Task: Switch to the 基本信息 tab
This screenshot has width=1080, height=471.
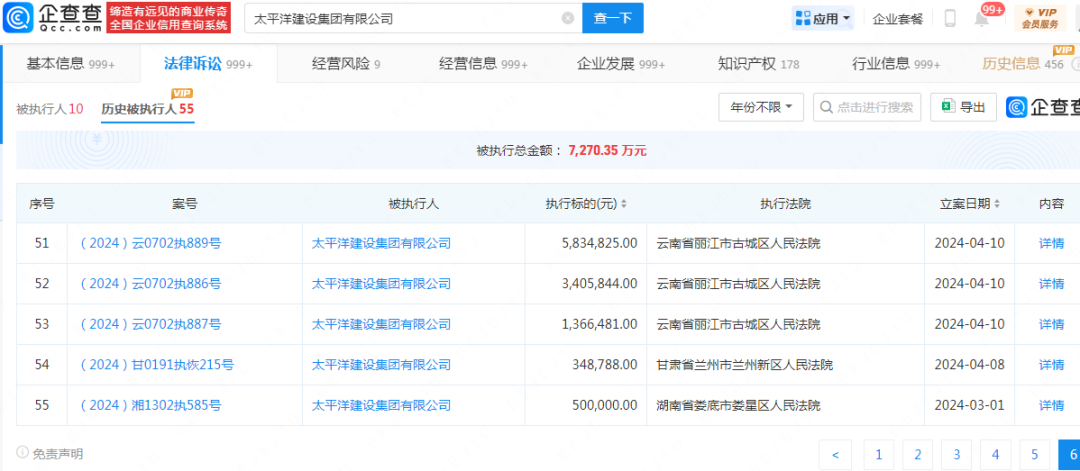Action: pos(70,64)
